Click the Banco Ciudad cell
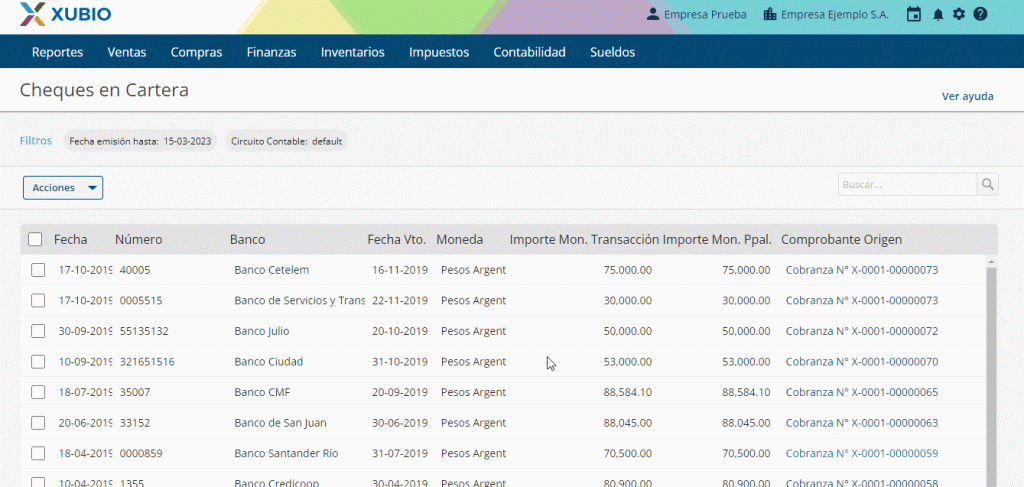The height and width of the screenshot is (487, 1024). click(268, 362)
